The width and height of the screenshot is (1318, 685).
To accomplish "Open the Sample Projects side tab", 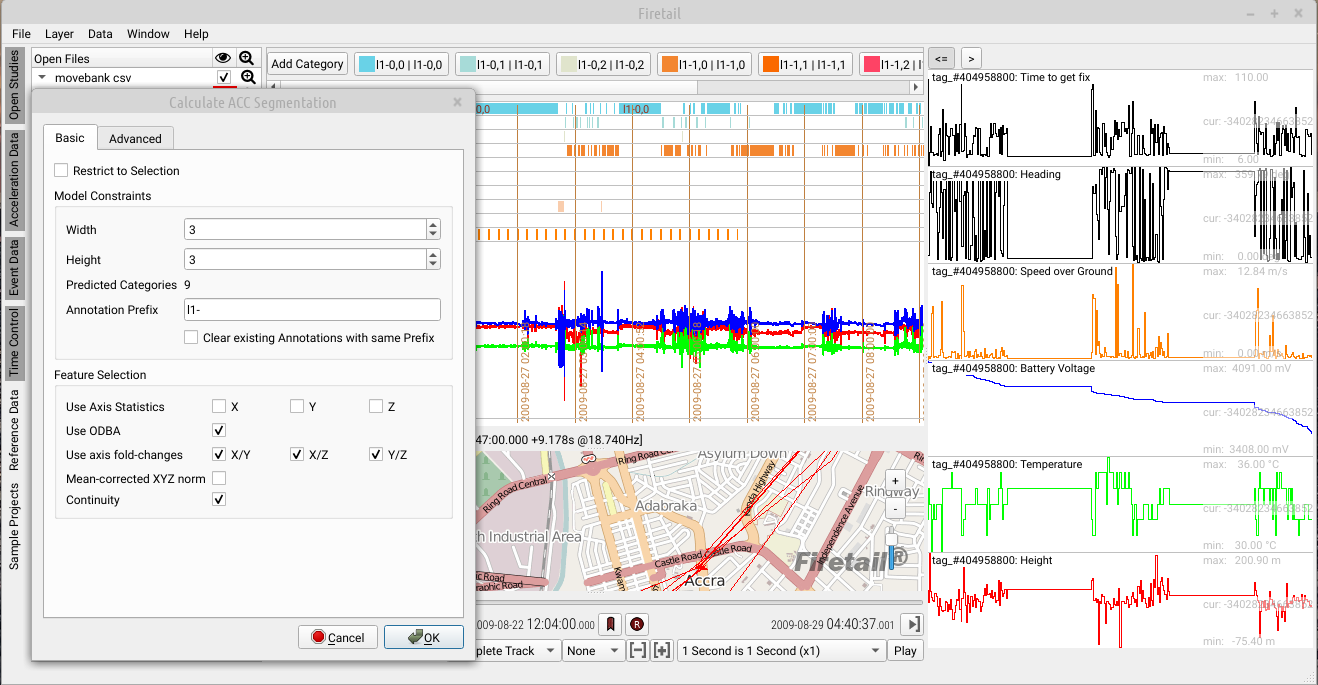I will point(14,526).
